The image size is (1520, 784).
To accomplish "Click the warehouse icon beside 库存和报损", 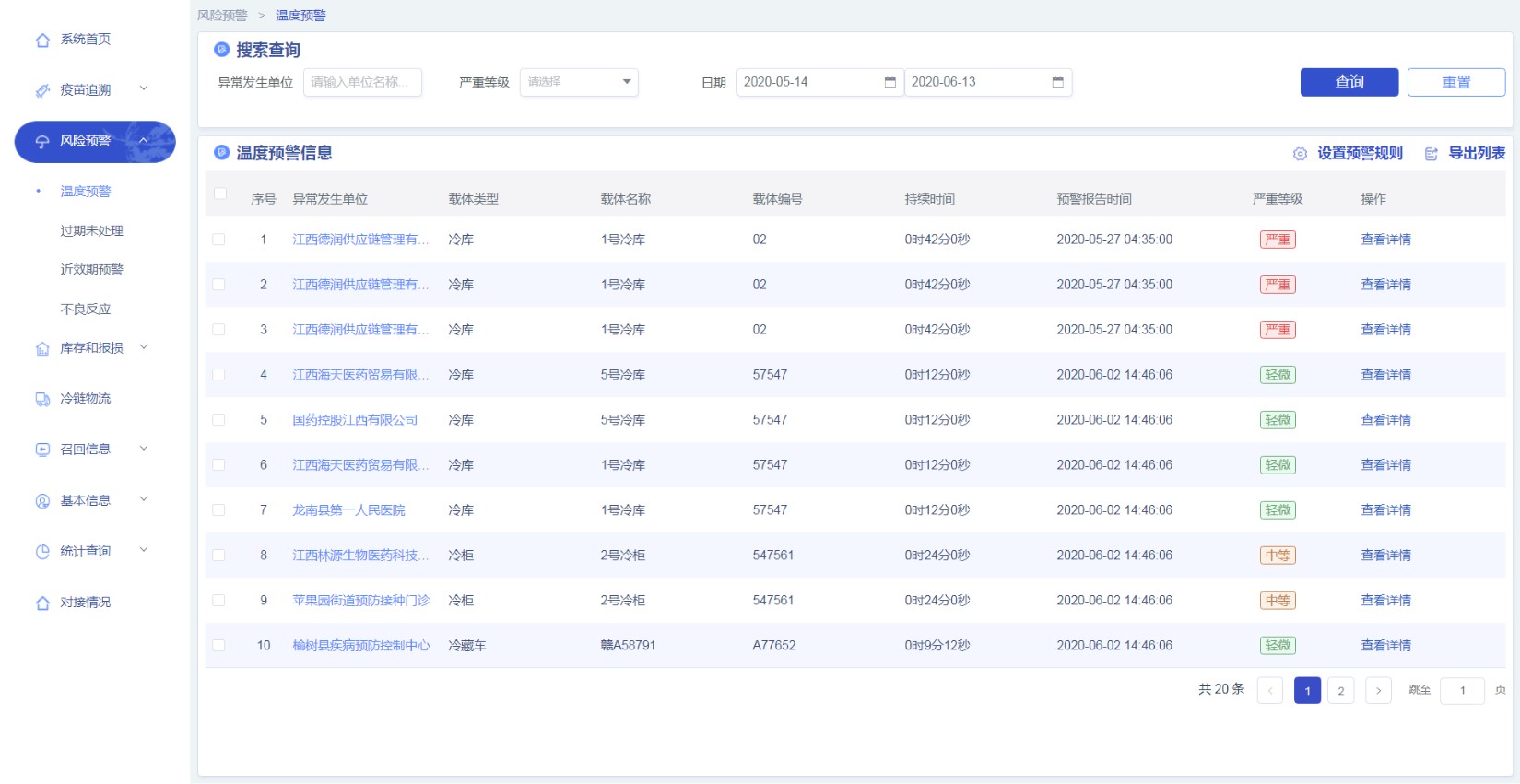I will (x=42, y=348).
